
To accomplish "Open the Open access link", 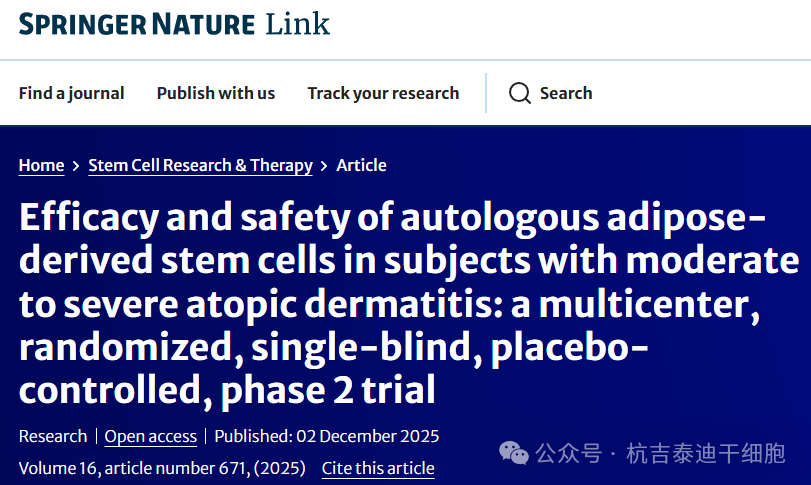I will 150,436.
